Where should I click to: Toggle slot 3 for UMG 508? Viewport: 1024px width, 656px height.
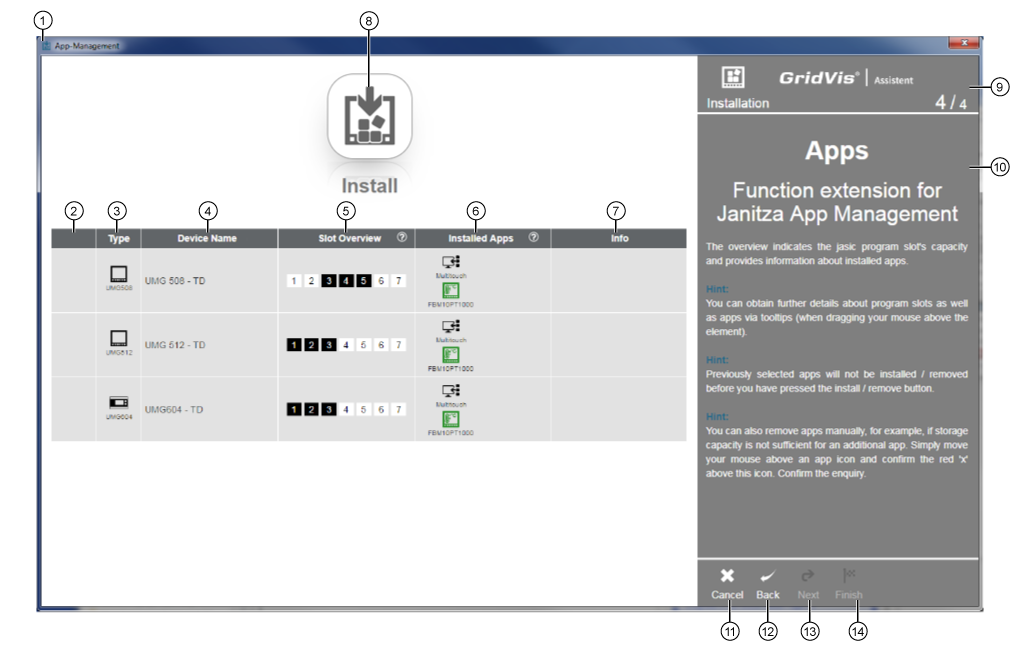330,282
